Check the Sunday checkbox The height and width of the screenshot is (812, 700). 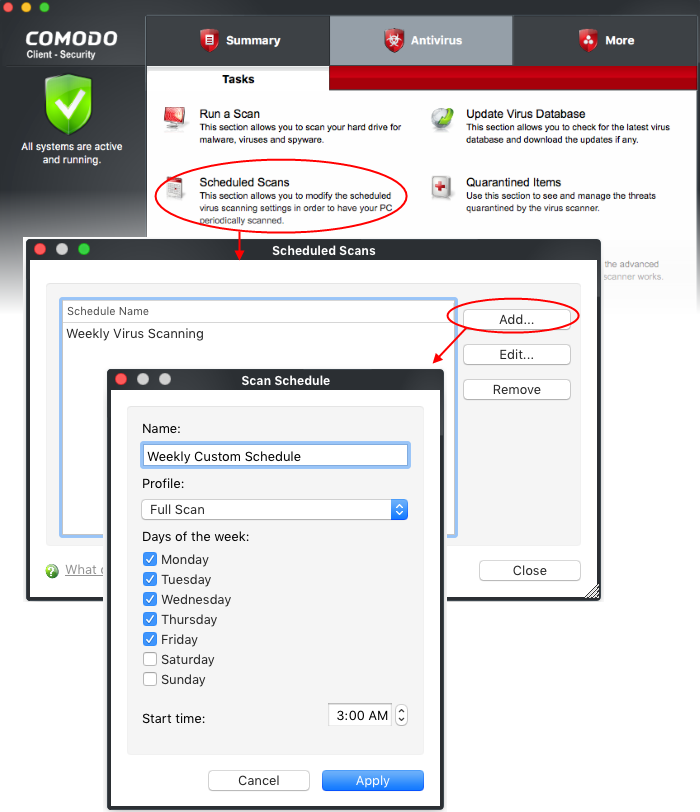[x=150, y=679]
